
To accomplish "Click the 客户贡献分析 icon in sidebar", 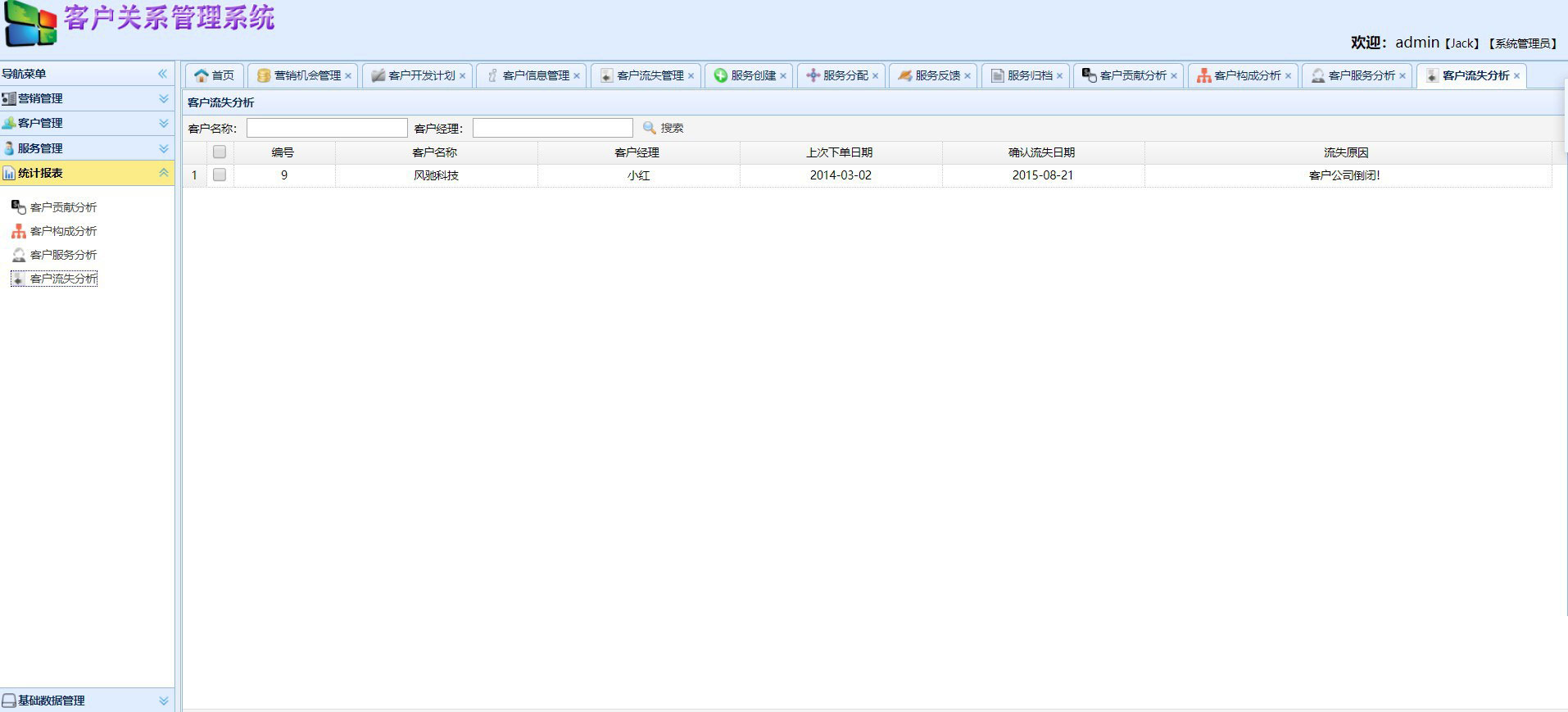I will pos(18,207).
